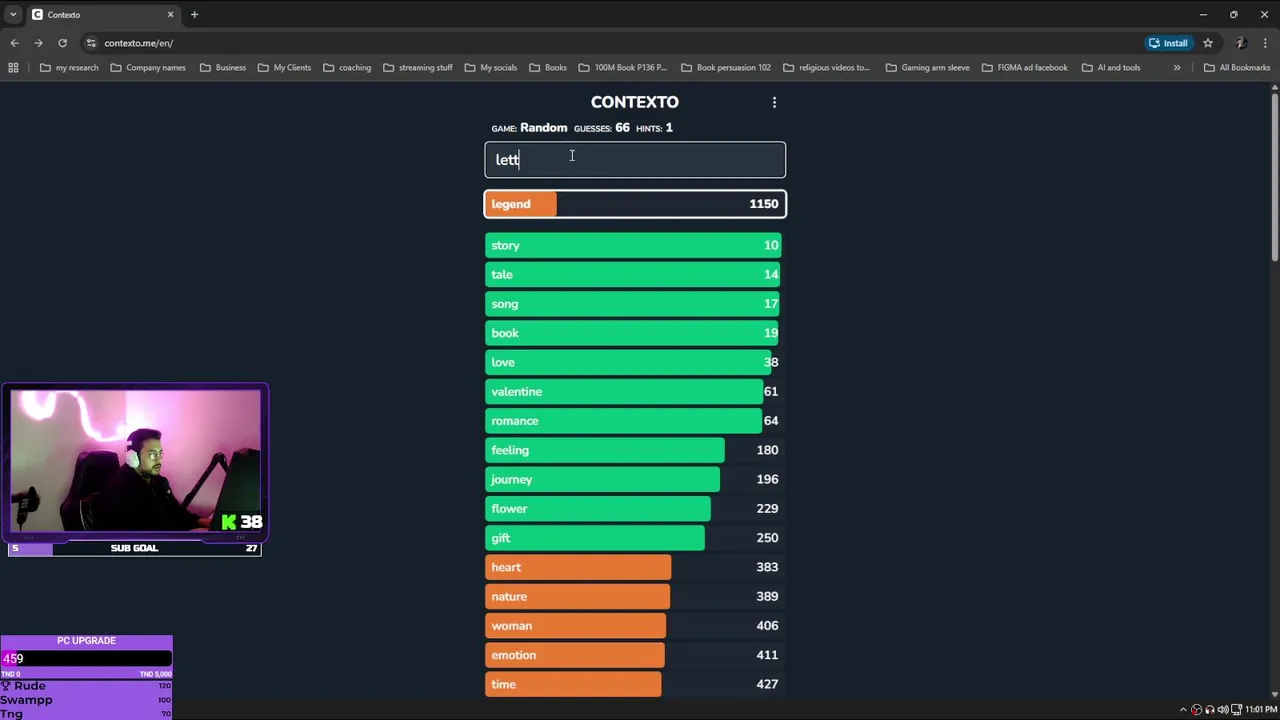
Task: Open the My Clients bookmark folder
Action: tap(284, 68)
